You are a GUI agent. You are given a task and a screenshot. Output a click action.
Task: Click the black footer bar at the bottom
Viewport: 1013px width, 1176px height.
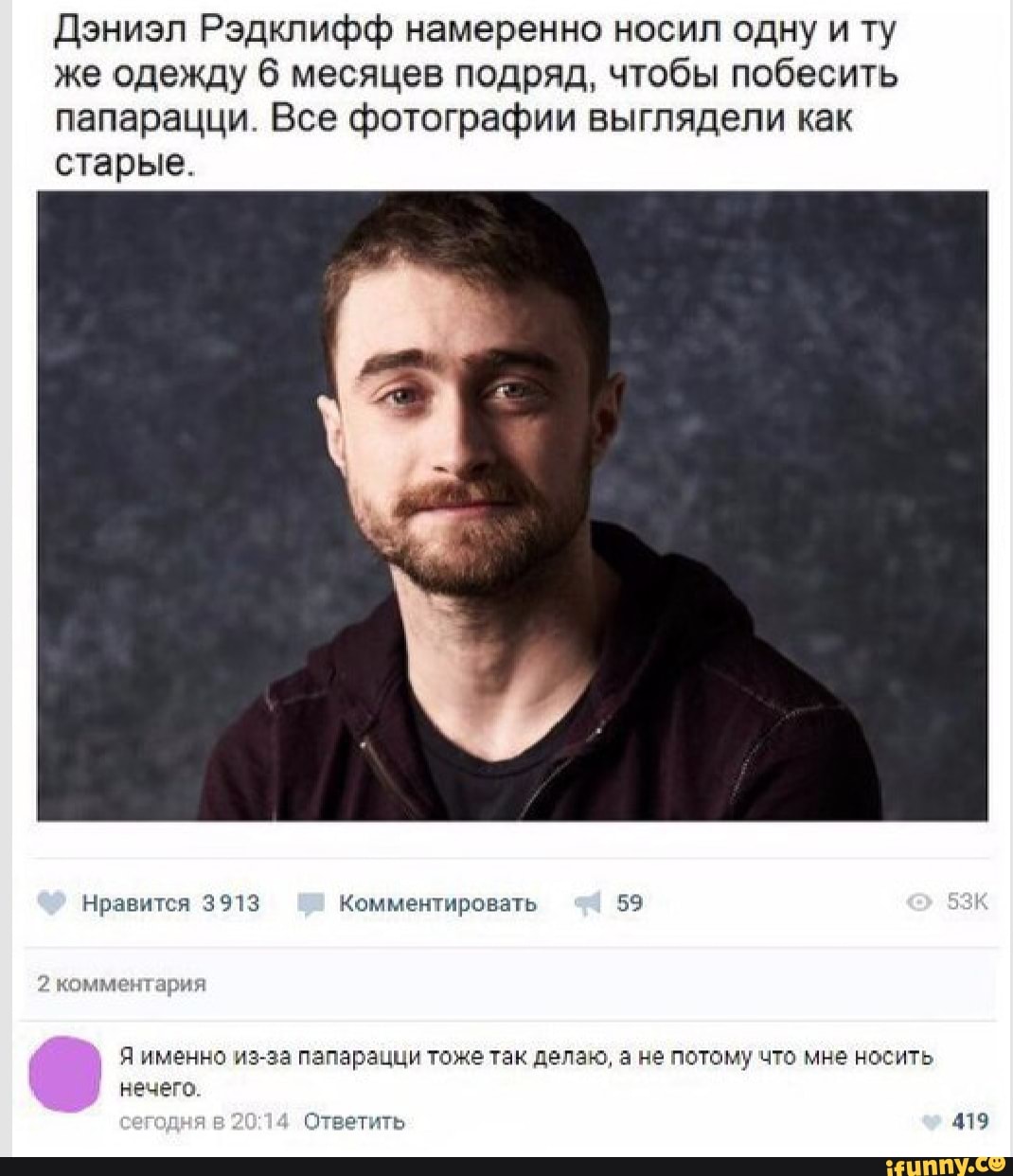[506, 1166]
